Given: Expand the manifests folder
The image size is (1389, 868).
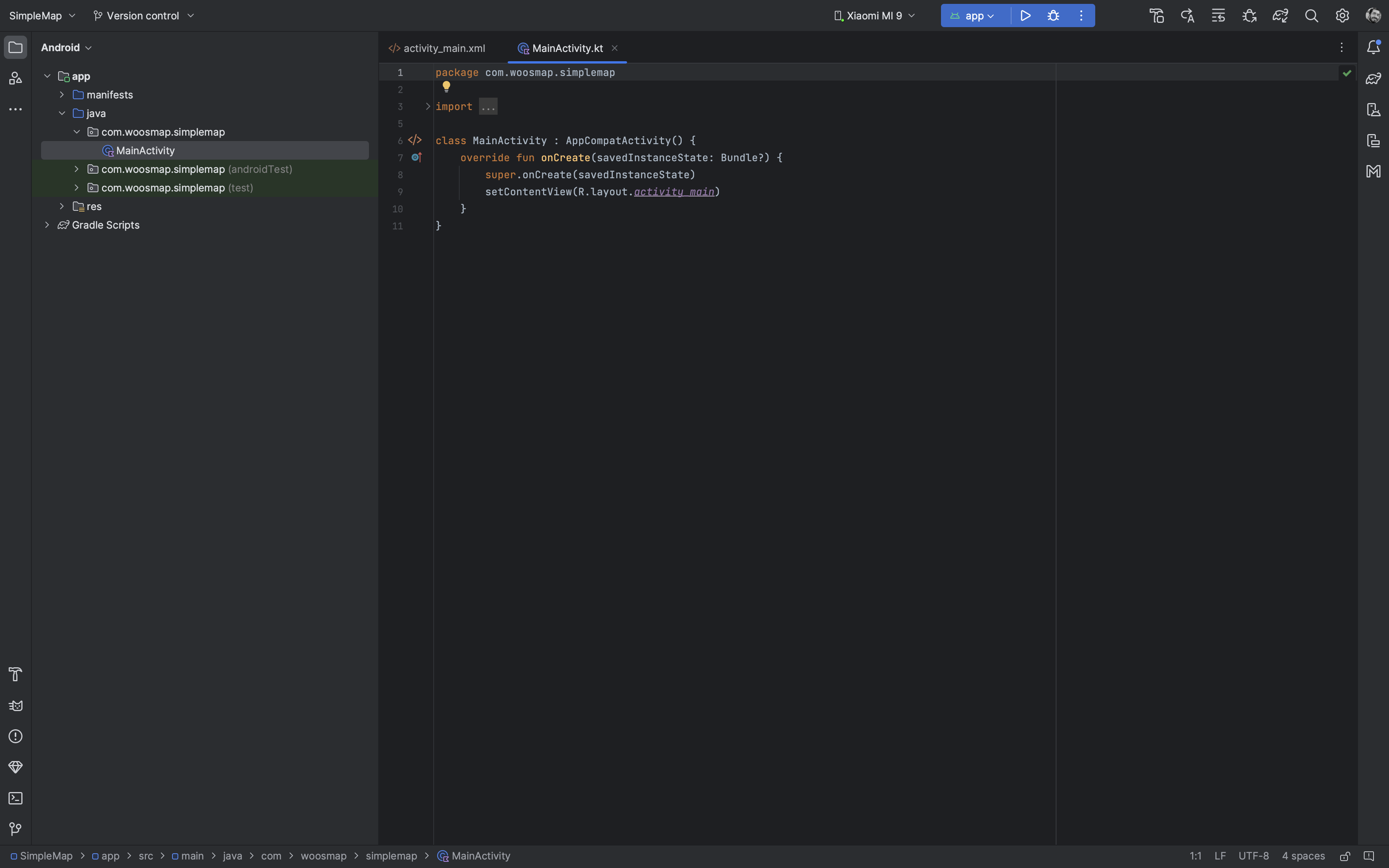Looking at the screenshot, I should click(x=61, y=95).
